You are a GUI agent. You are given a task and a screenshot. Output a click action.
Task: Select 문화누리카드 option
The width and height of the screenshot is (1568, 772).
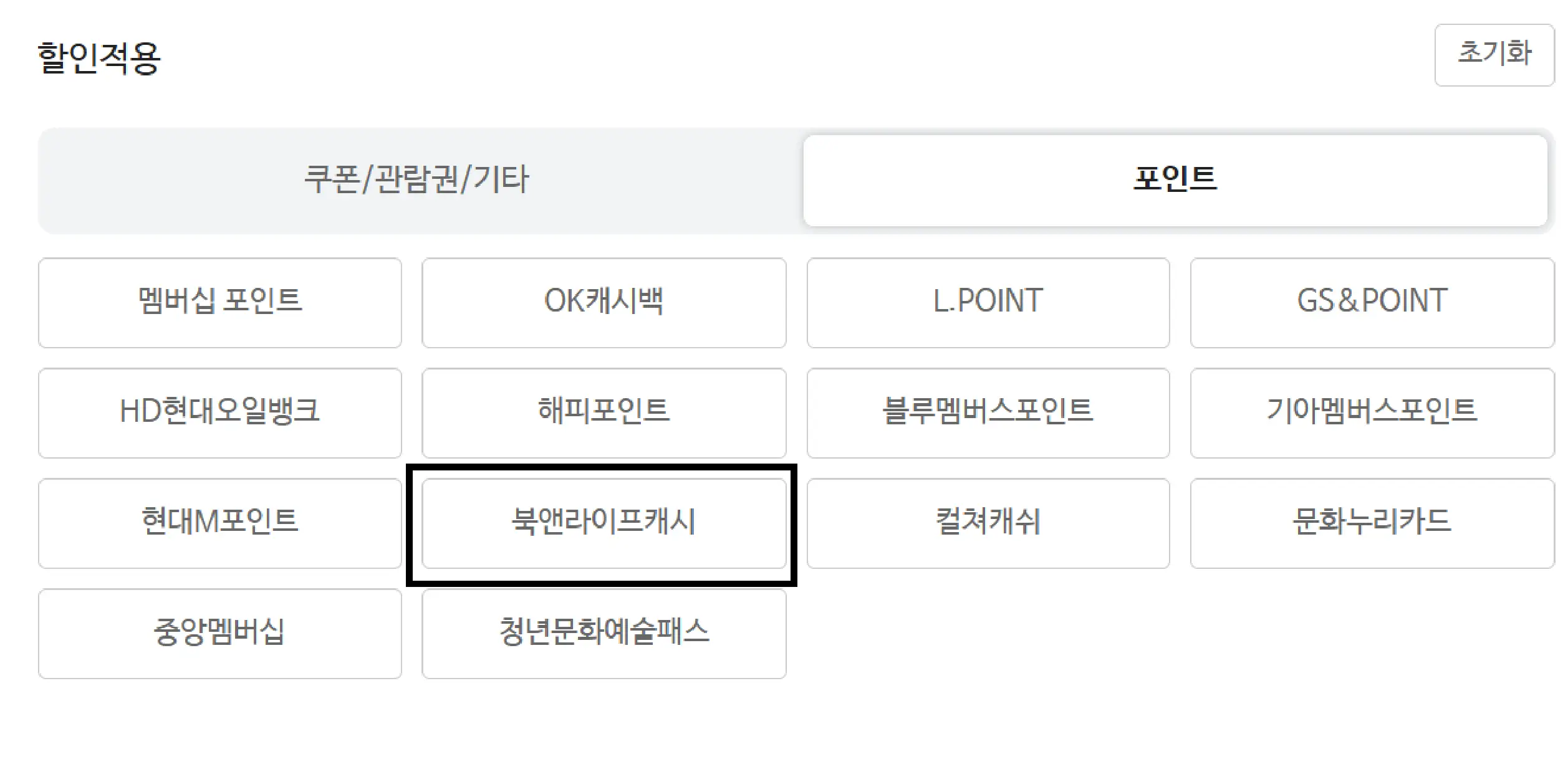[x=1372, y=523]
